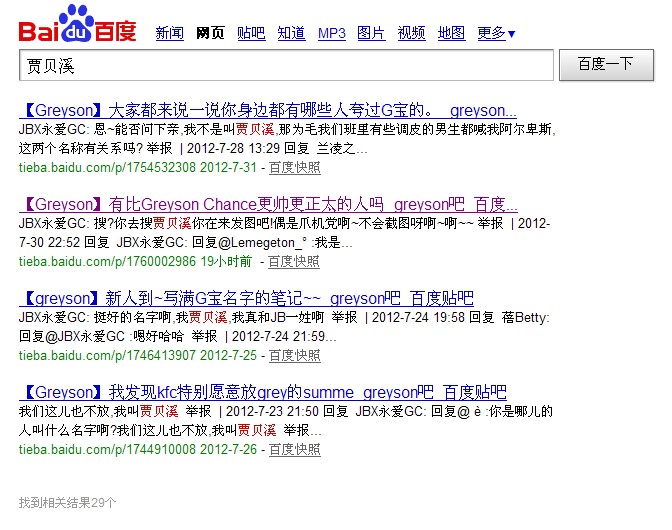The height and width of the screenshot is (530, 672).
Task: Open 百度快照 for tieba post 1760002986
Action: 294,261
